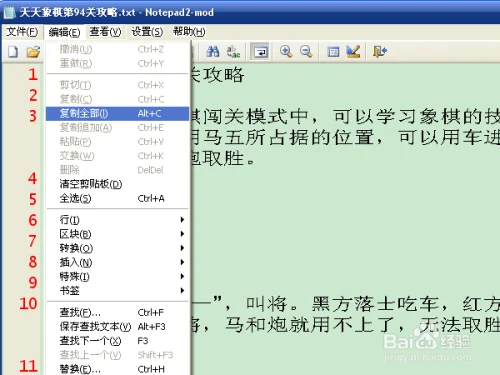
Task: Click the greyed 交换(W) entry
Action: pyautogui.click(x=117, y=156)
